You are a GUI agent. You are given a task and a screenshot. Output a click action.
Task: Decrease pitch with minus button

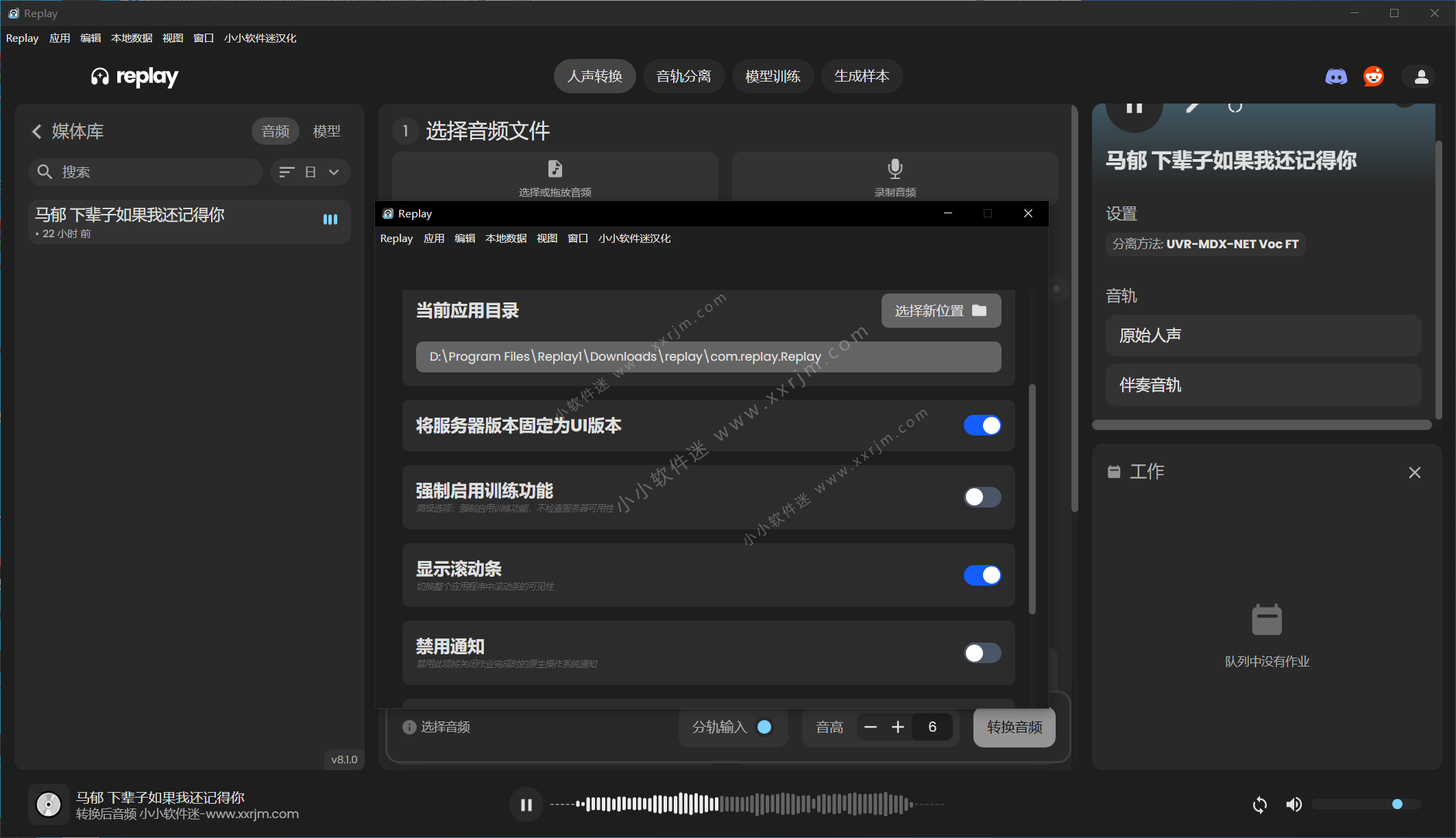tap(871, 728)
